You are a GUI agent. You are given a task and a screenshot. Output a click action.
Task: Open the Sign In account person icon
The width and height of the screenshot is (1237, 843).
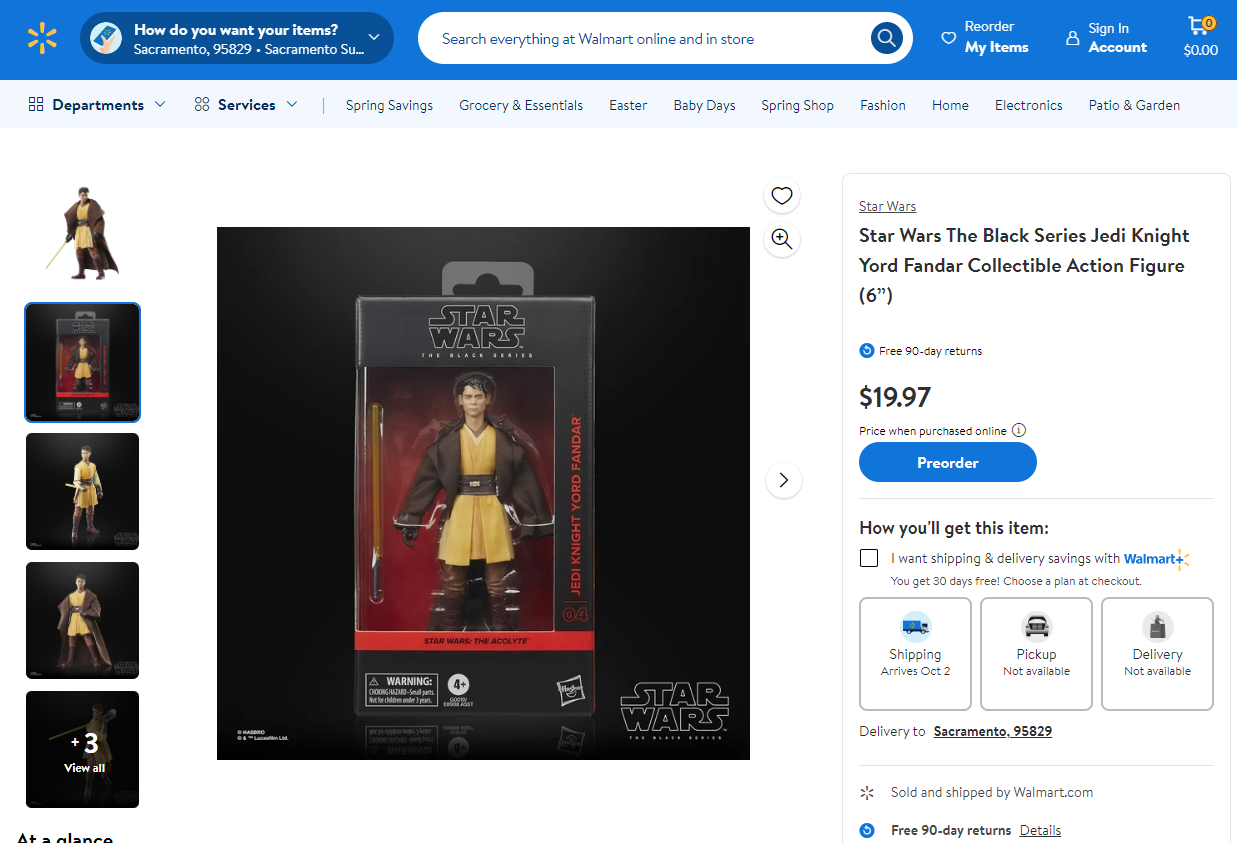click(1073, 38)
